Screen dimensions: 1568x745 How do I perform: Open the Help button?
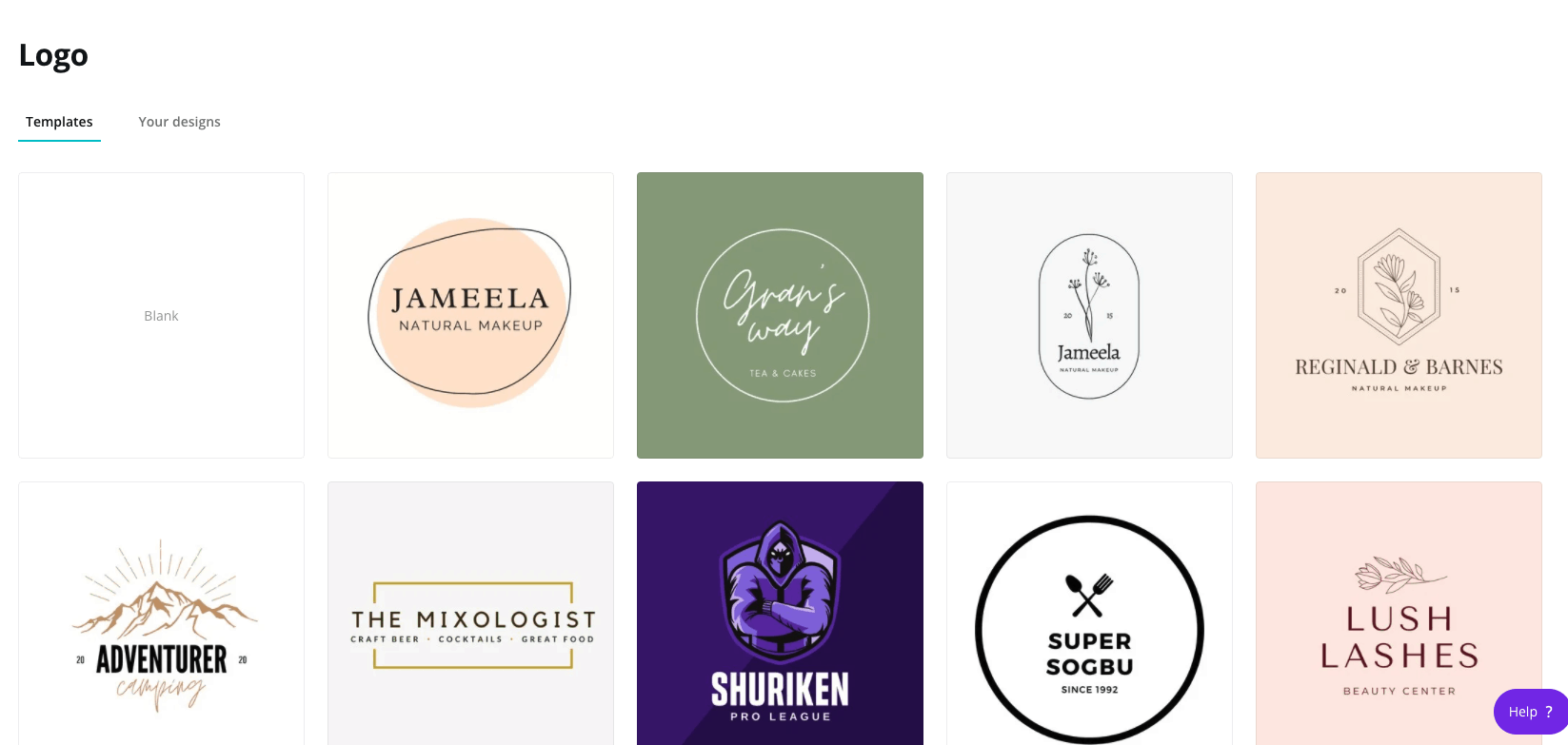[x=1531, y=712]
